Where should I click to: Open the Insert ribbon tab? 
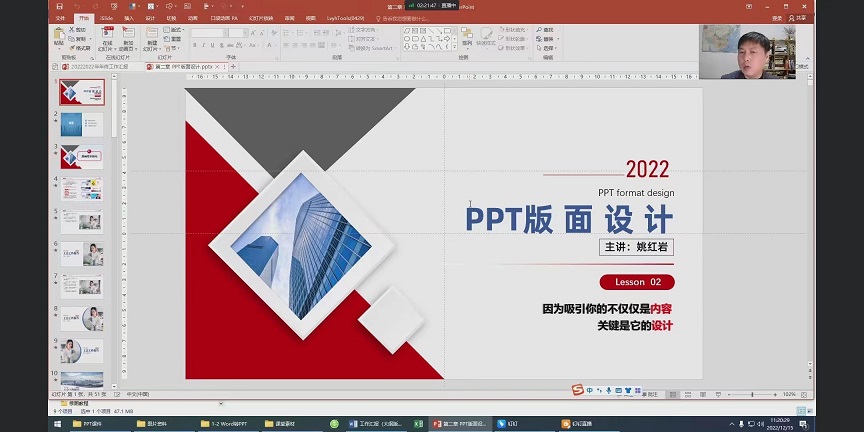(x=128, y=18)
